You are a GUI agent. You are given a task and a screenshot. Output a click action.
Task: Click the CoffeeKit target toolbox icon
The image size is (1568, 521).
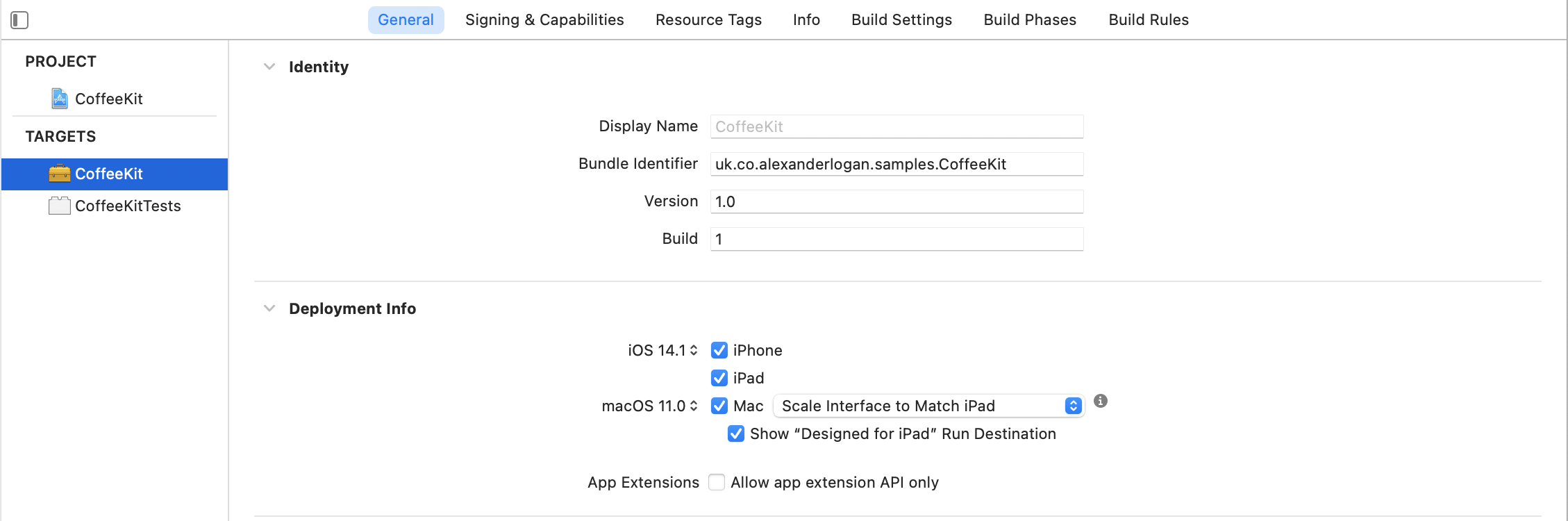coord(60,174)
